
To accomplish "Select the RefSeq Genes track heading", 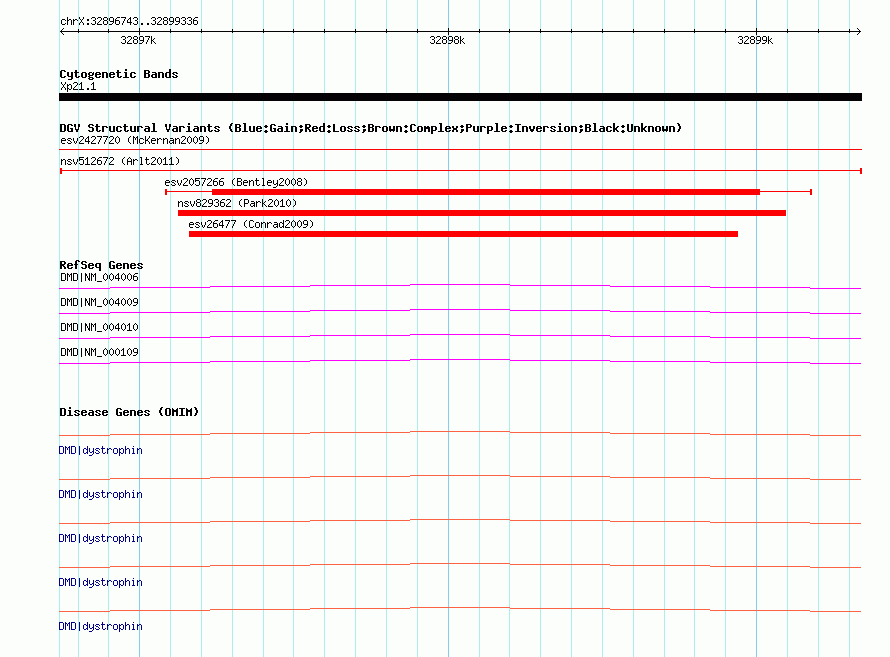I will pos(101,265).
